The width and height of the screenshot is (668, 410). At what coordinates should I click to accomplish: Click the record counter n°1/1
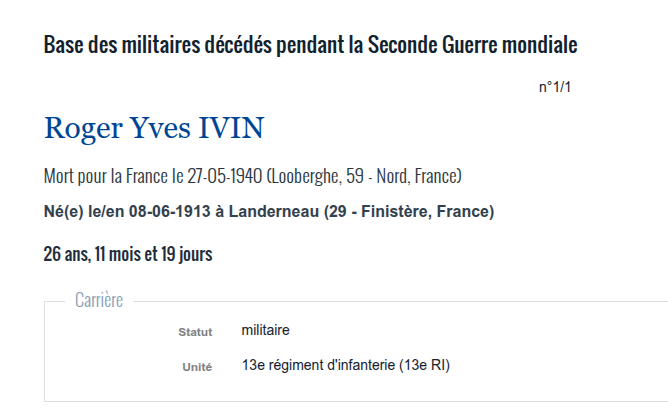click(555, 87)
